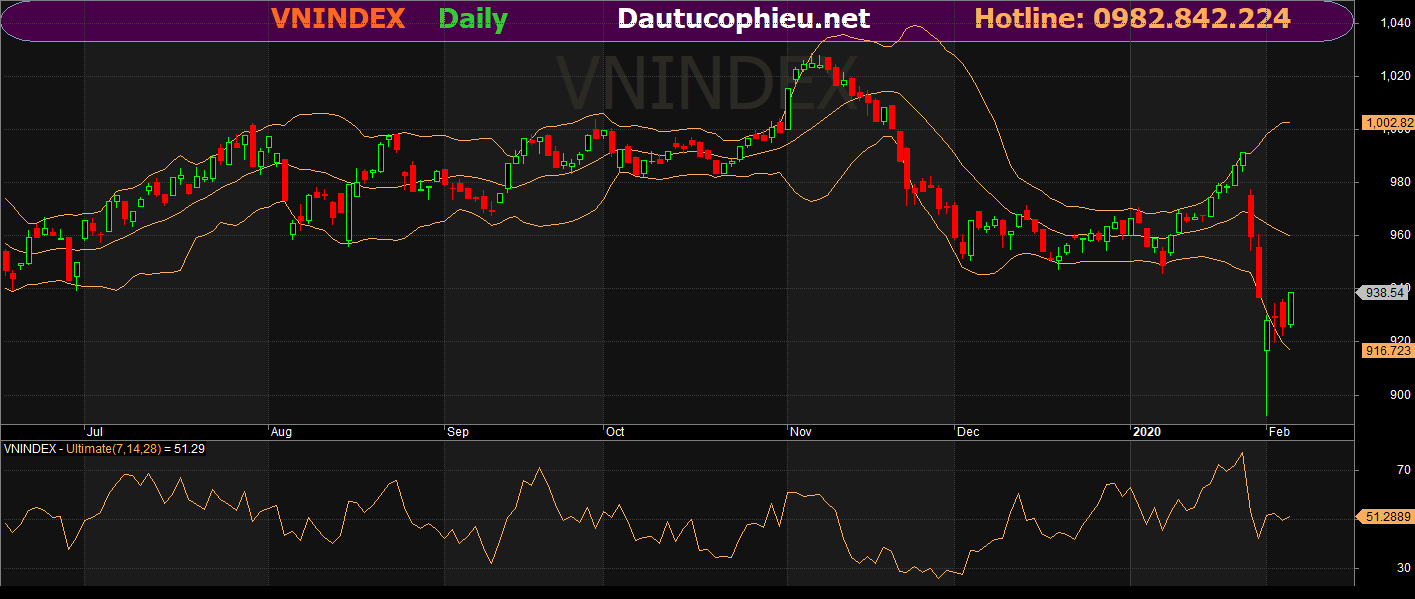Expand the 2020 label on the time axis
Viewport: 1415px width, 599px height.
pyautogui.click(x=1147, y=432)
